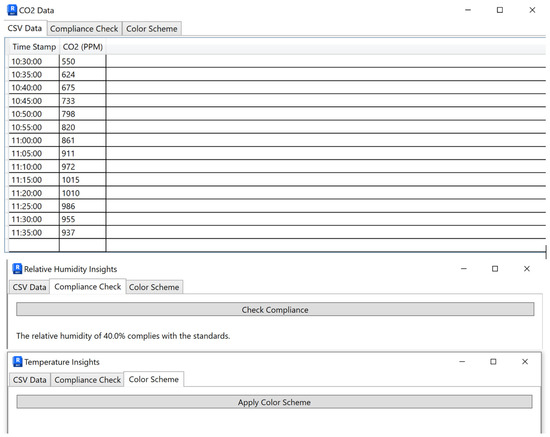Click the Revit icon in CO2 Data title

12,10
